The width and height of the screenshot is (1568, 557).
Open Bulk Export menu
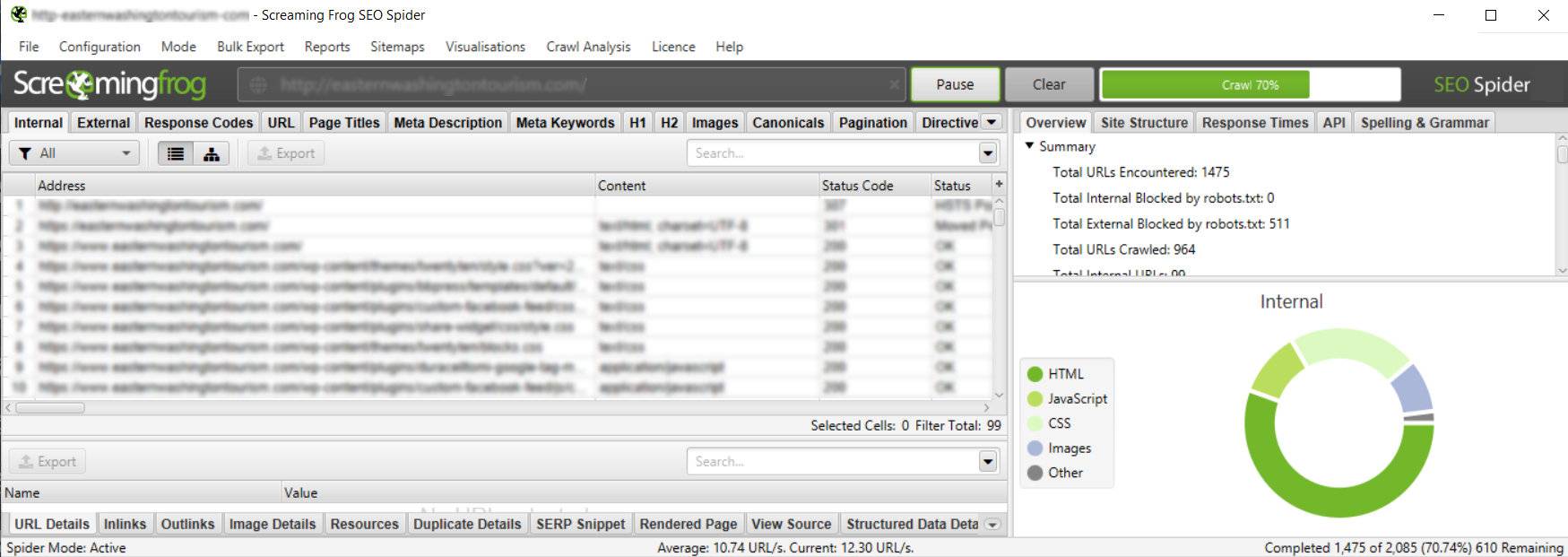[250, 47]
